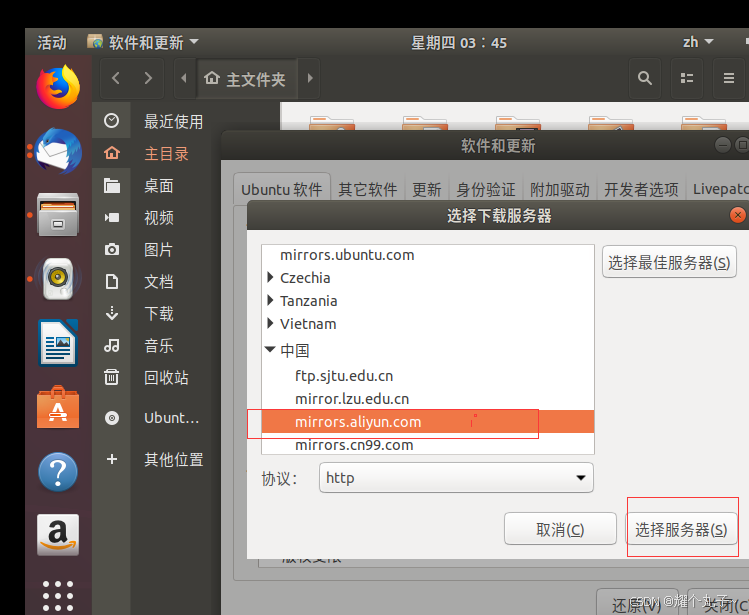
Task: Open the Files hamburger menu
Action: (x=729, y=78)
